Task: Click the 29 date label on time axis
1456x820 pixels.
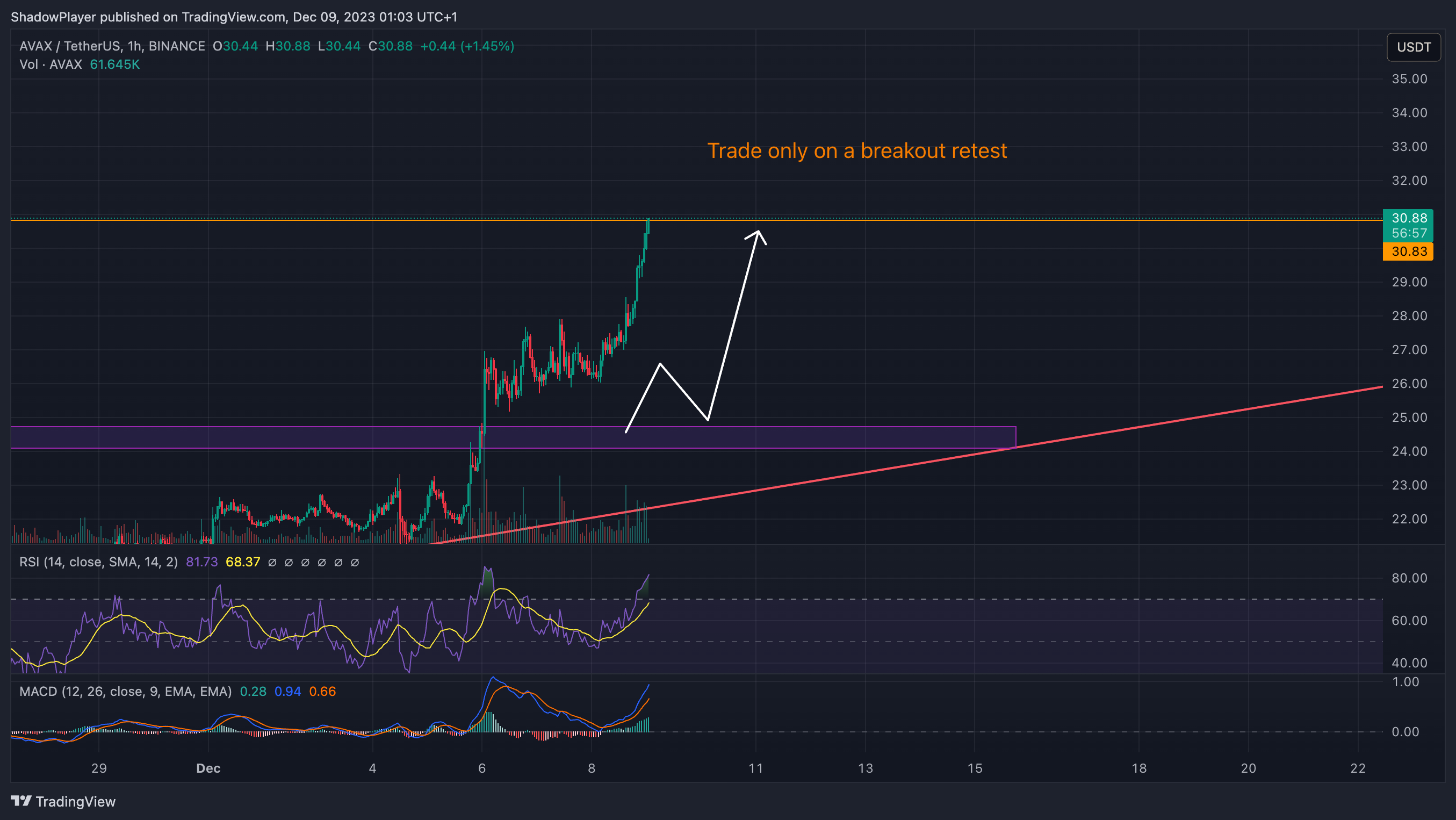Action: pos(99,768)
